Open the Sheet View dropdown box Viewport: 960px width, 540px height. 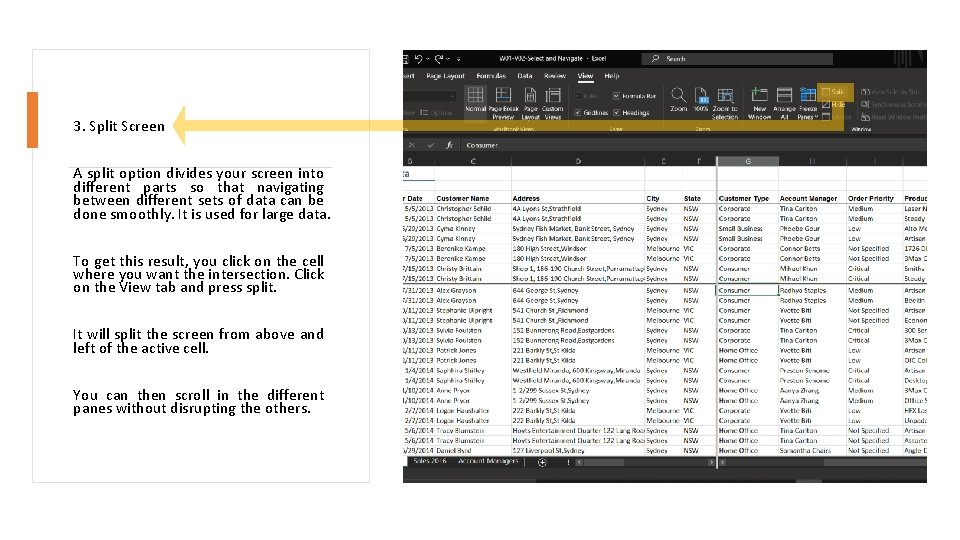point(430,96)
